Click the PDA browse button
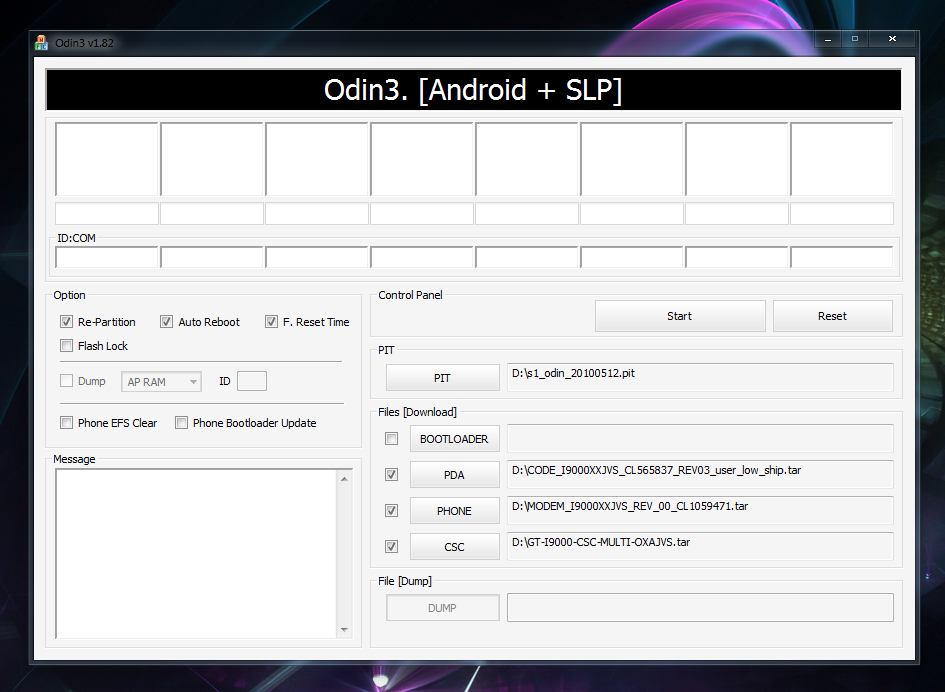Screen dimensions: 945x692 click(x=454, y=474)
